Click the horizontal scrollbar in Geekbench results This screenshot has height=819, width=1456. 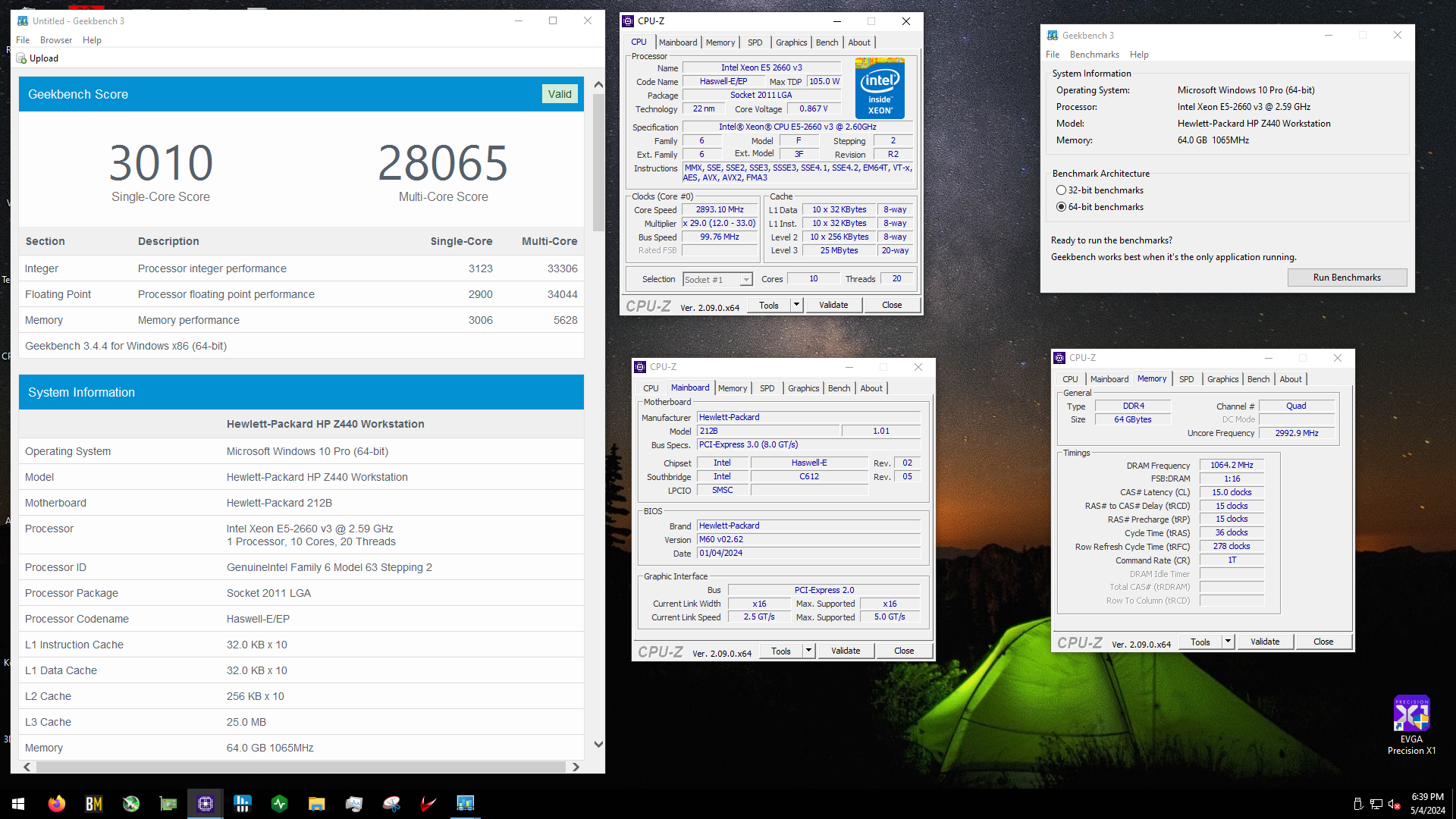point(301,767)
